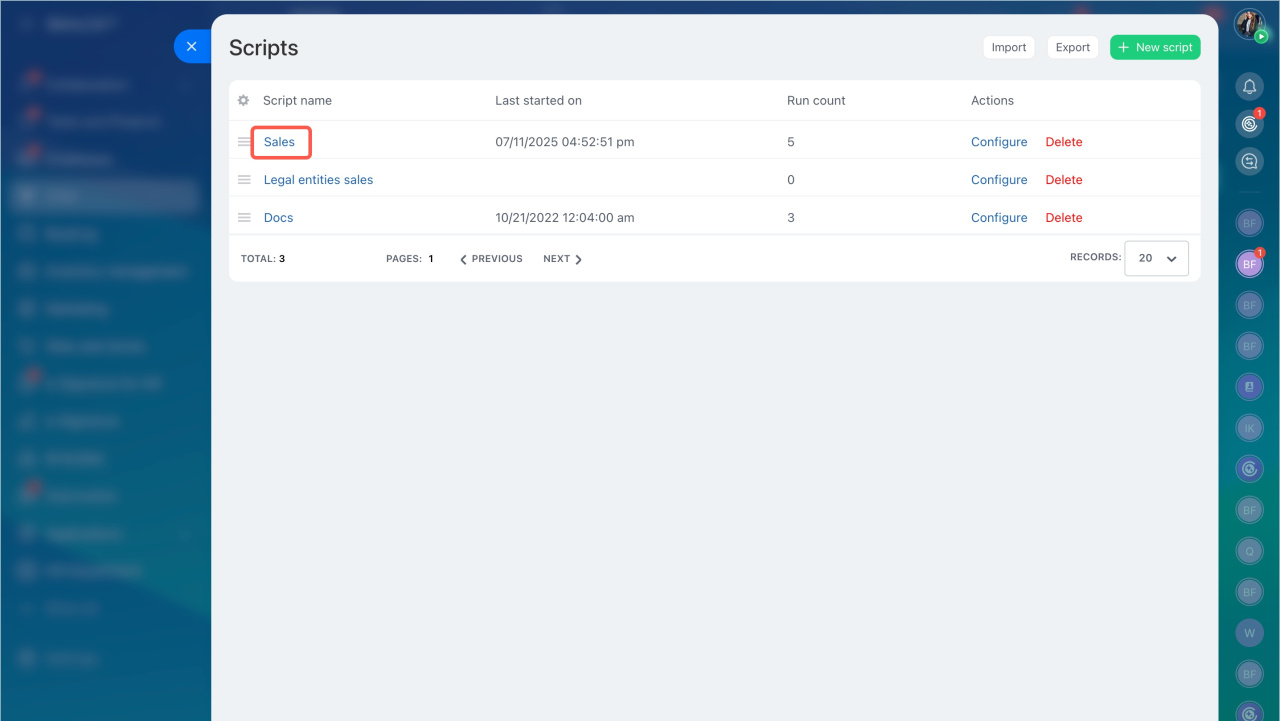Click the Import button
Image resolution: width=1280 pixels, height=721 pixels.
pyautogui.click(x=1009, y=47)
